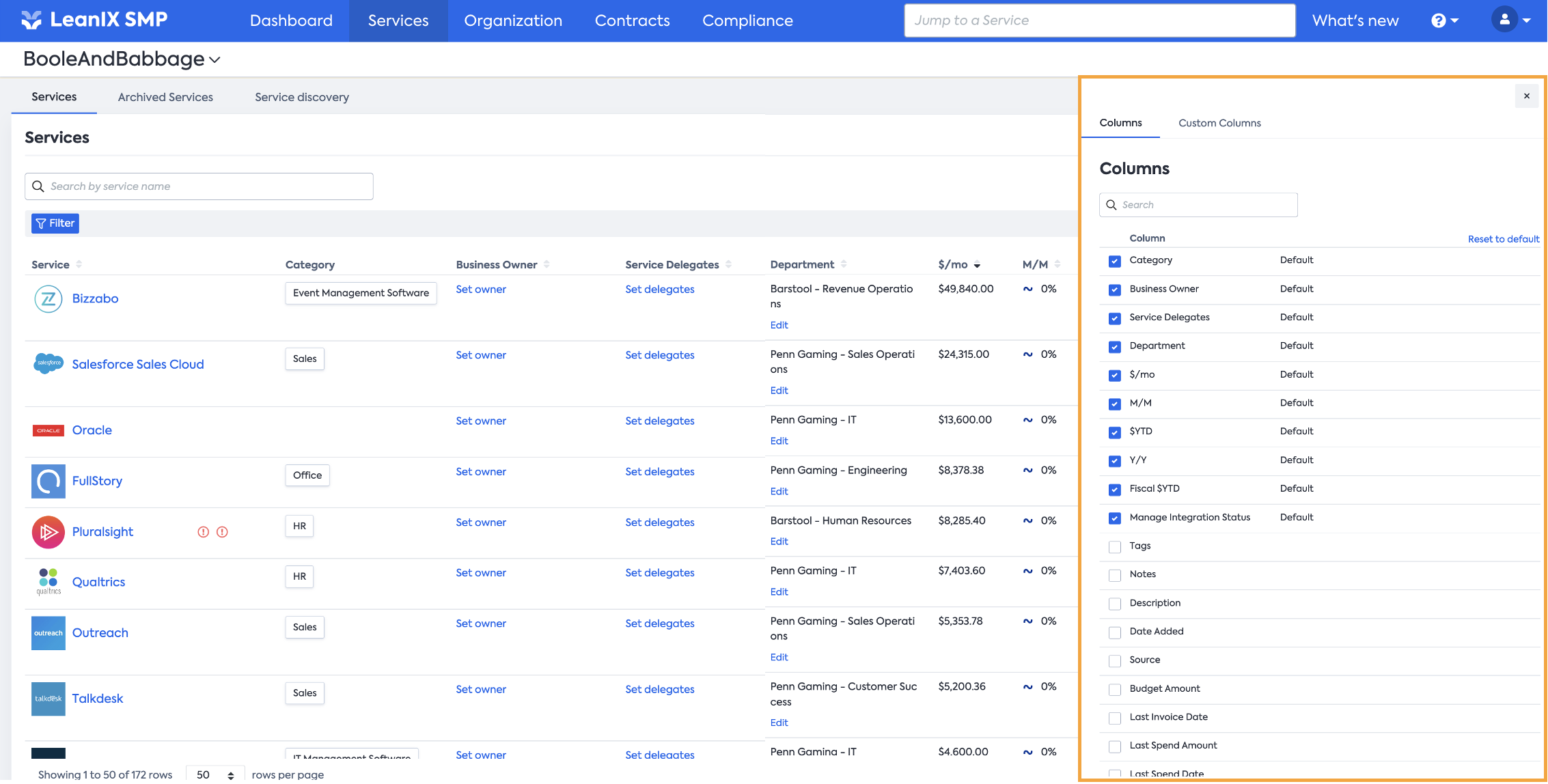This screenshot has height=784, width=1548.
Task: Click the Filter button
Action: click(x=55, y=223)
